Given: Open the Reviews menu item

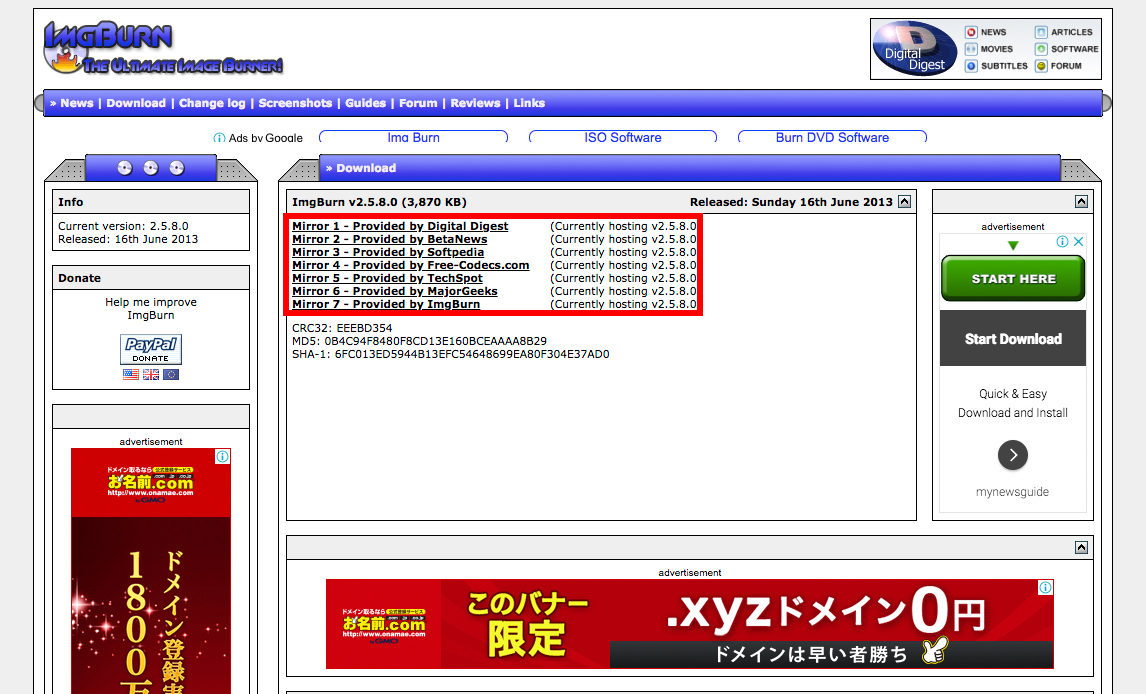Looking at the screenshot, I should pos(475,103).
